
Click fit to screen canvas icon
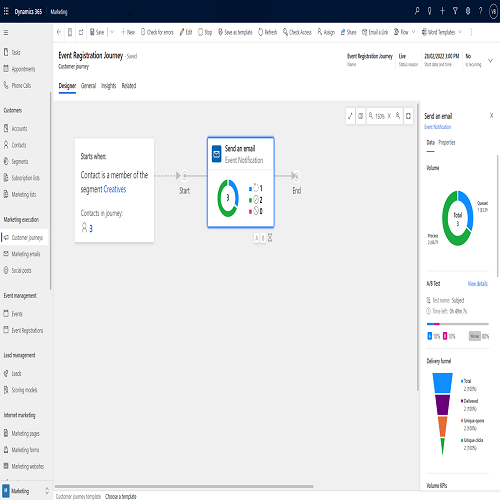[408, 116]
